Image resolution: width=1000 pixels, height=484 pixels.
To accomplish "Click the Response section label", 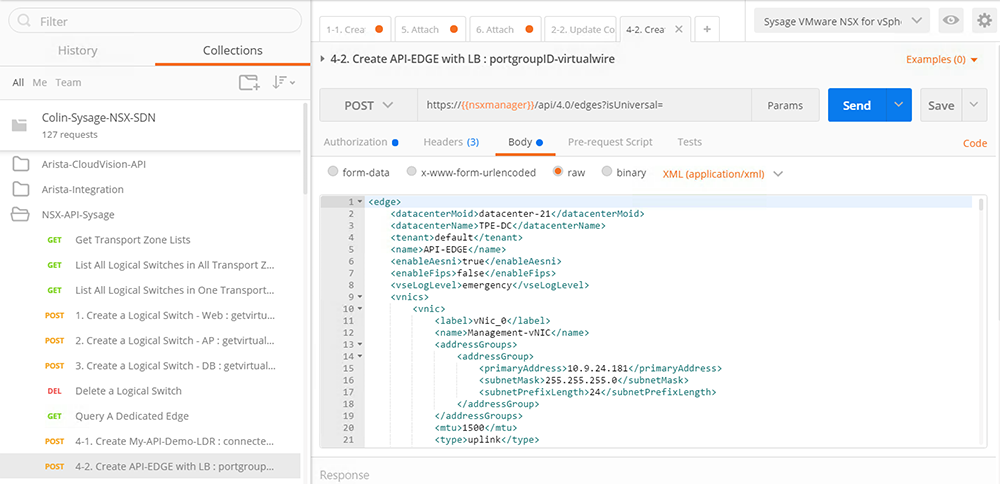I will click(x=344, y=475).
